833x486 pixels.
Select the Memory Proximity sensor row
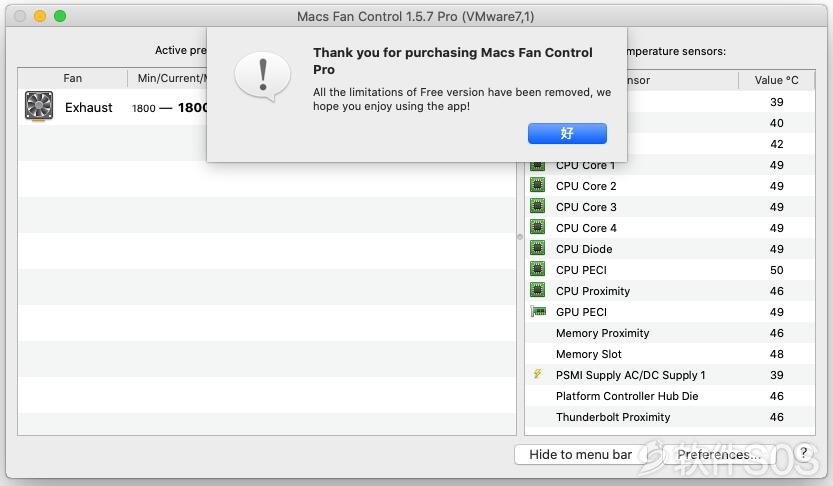point(670,333)
